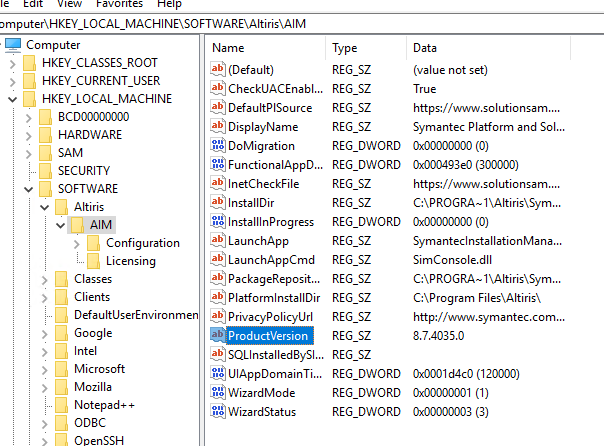This screenshot has width=604, height=446.
Task: Collapse the SOFTWARE key
Action: click(x=29, y=189)
